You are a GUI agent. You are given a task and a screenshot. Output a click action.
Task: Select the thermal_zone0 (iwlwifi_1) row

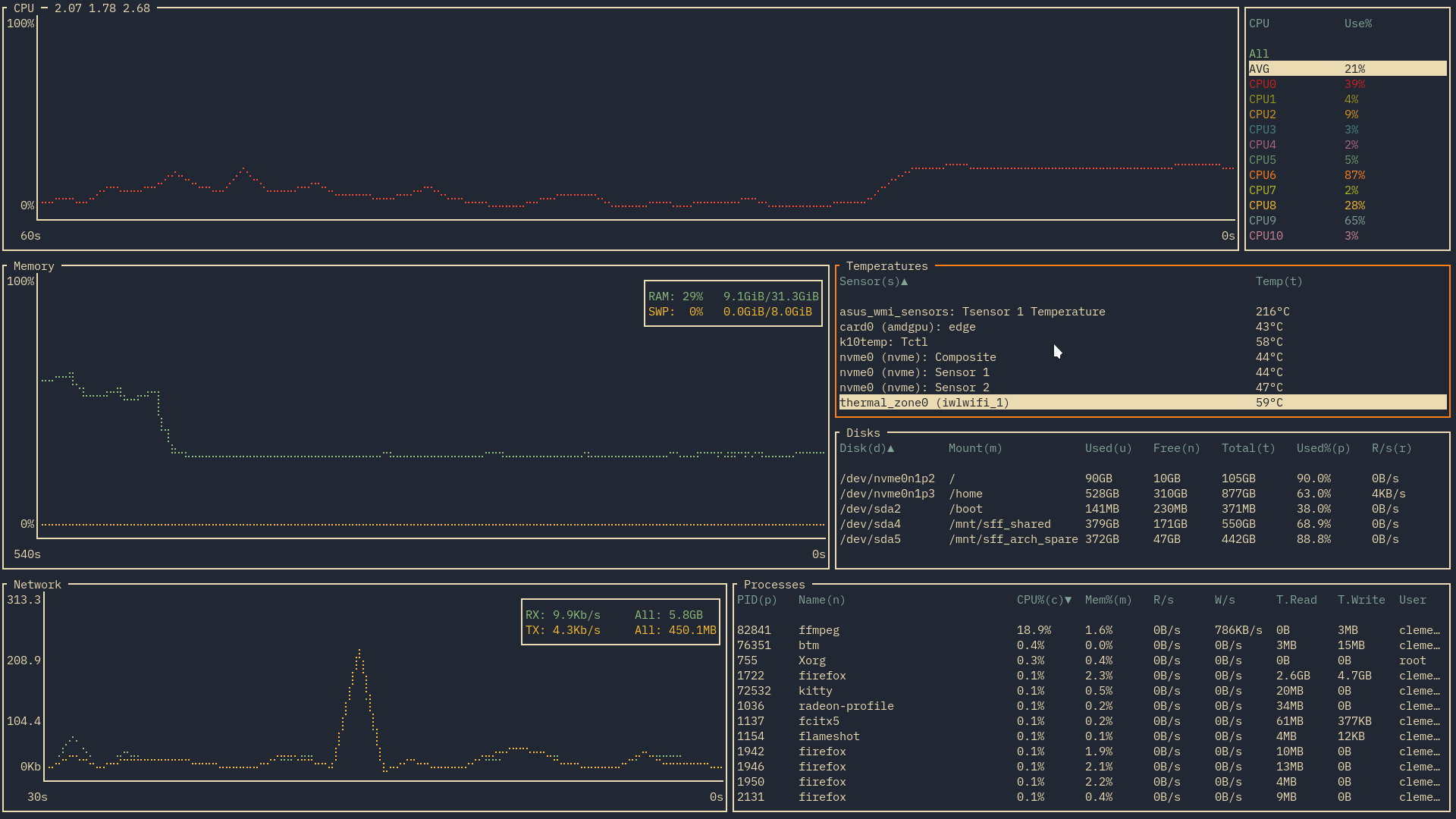point(1143,403)
